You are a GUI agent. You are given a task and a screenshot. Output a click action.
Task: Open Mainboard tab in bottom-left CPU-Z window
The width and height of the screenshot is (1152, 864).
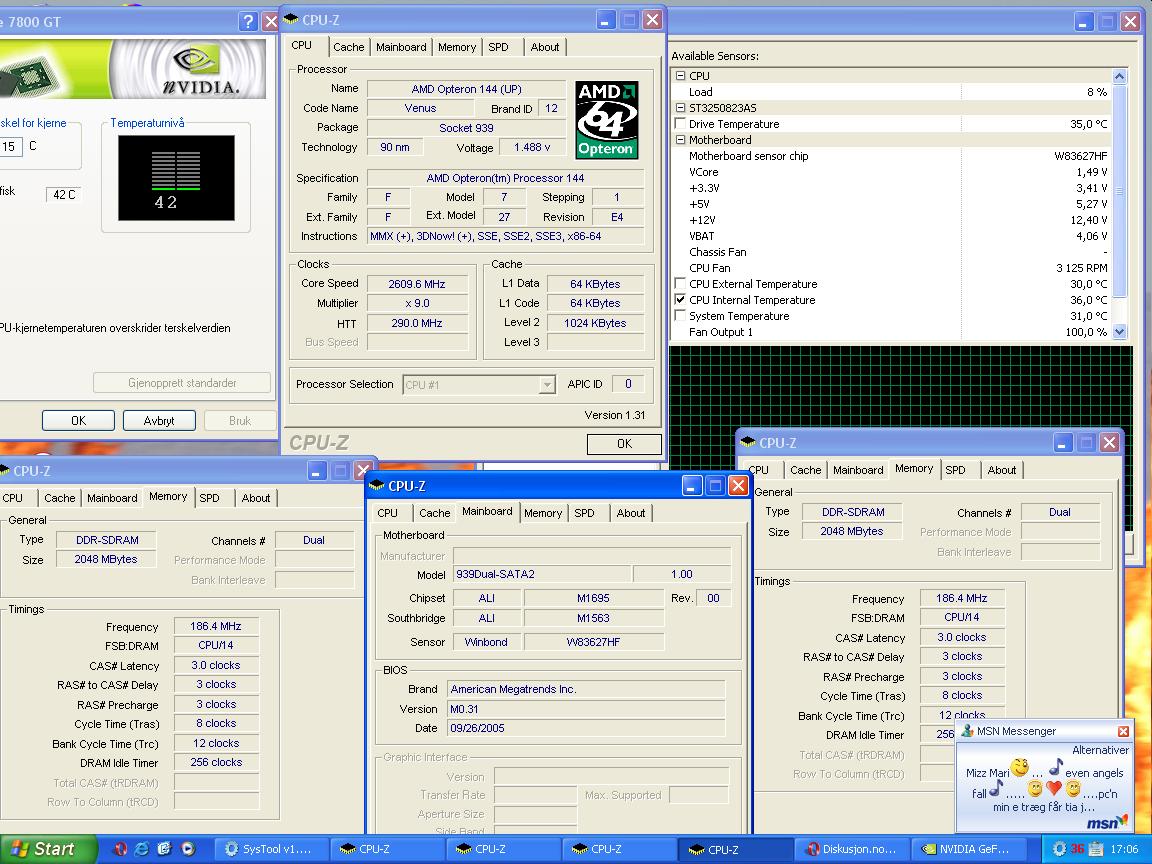click(x=112, y=497)
